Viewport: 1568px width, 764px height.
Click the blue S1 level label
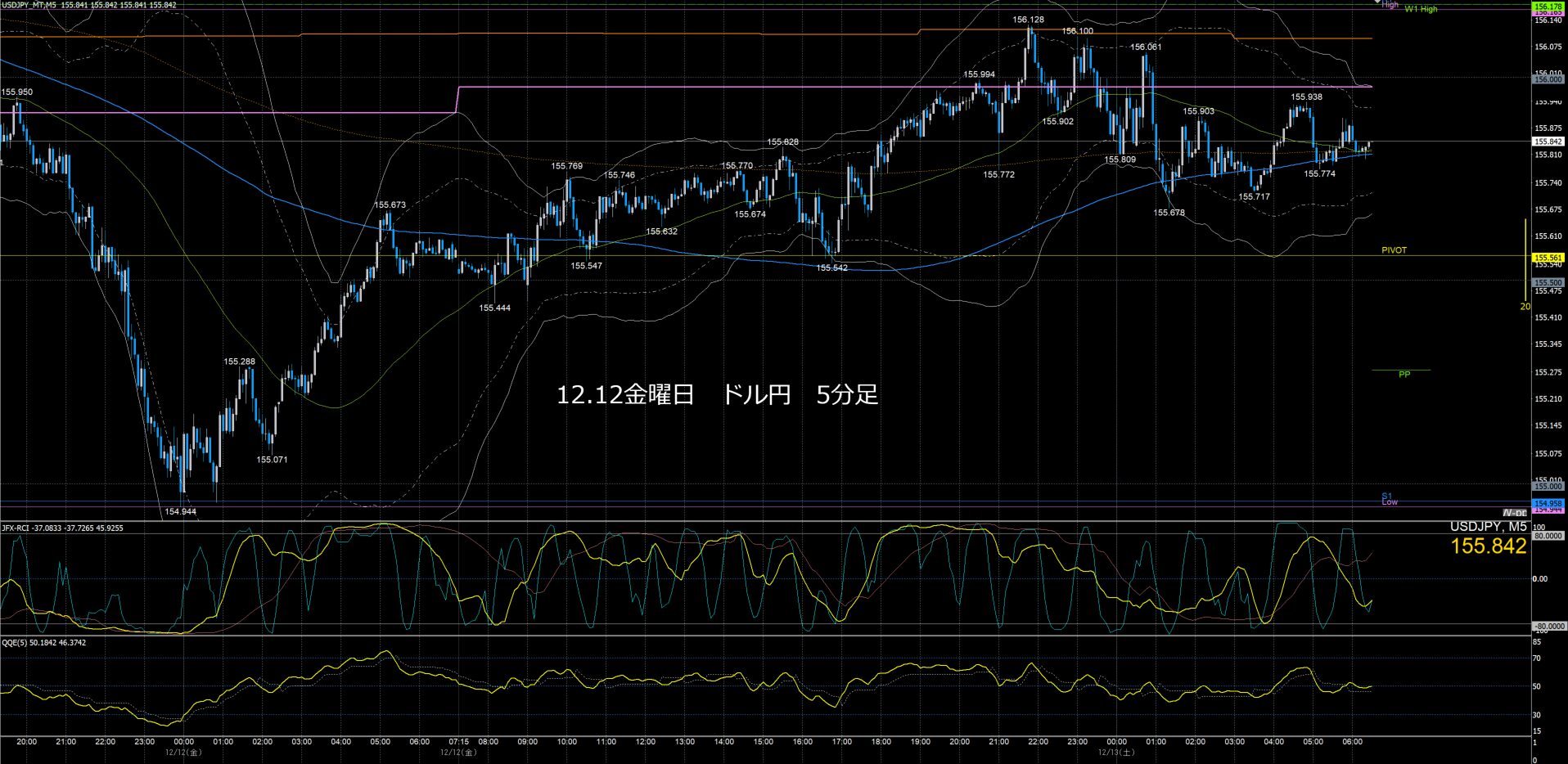click(x=1386, y=496)
